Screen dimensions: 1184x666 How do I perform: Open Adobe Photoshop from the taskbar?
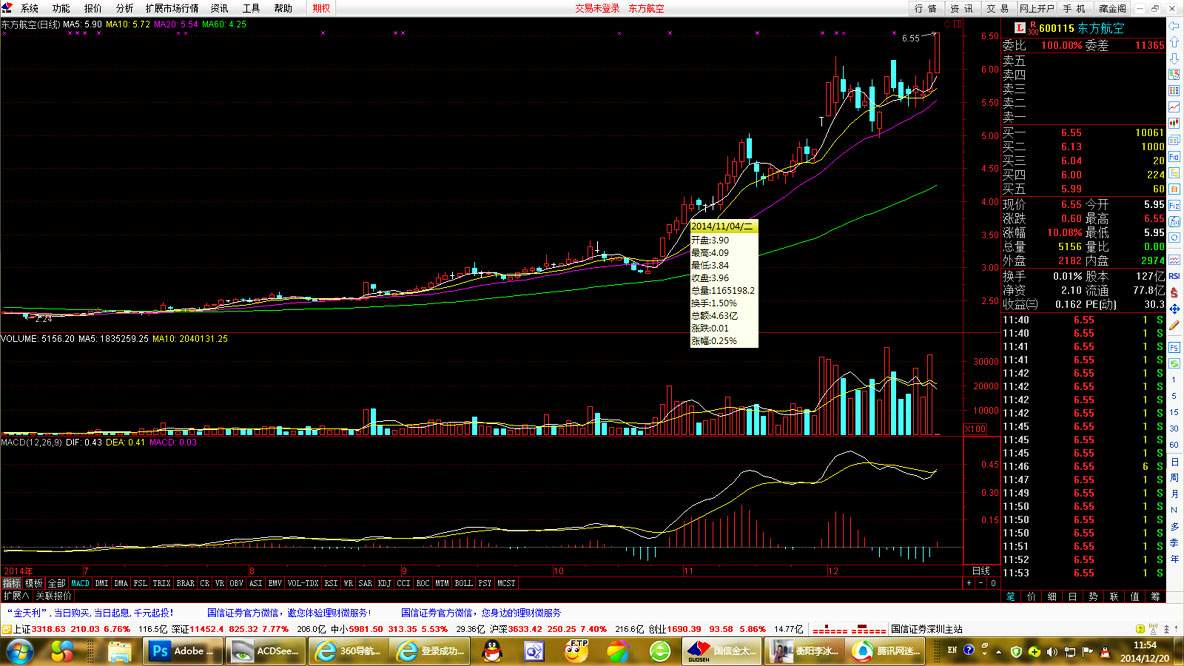coord(183,651)
